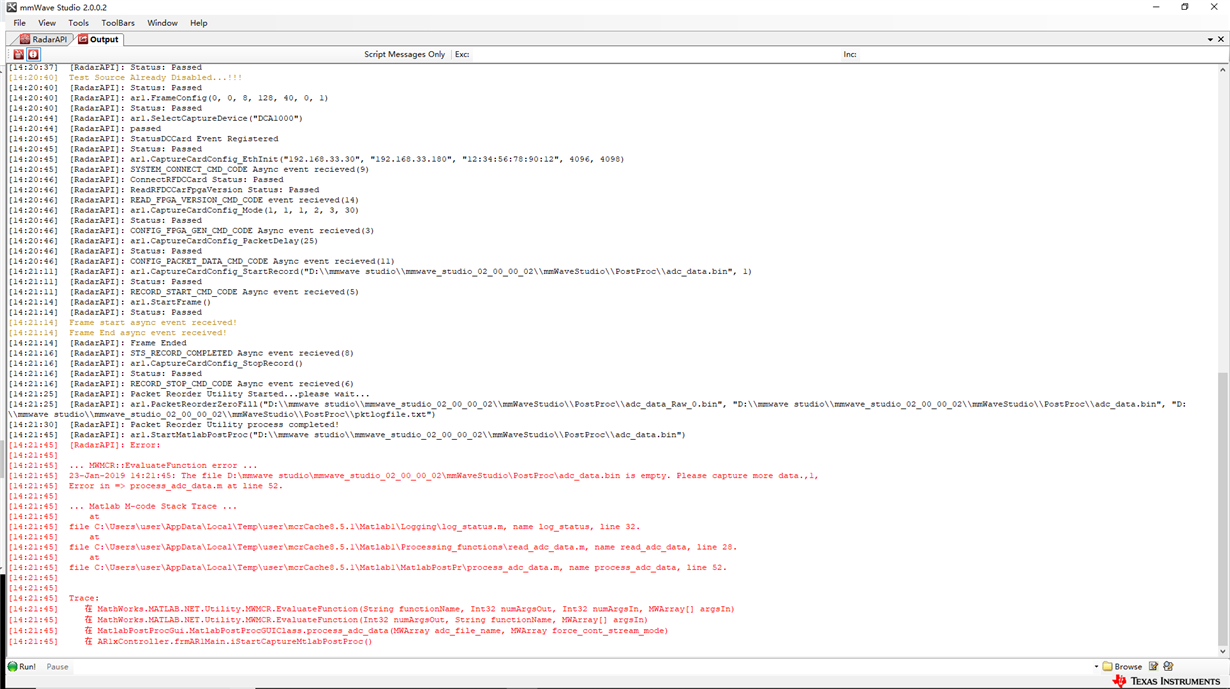Click the vertical scrollbar thumb
Viewport: 1230px width, 689px height.
point(1223,511)
